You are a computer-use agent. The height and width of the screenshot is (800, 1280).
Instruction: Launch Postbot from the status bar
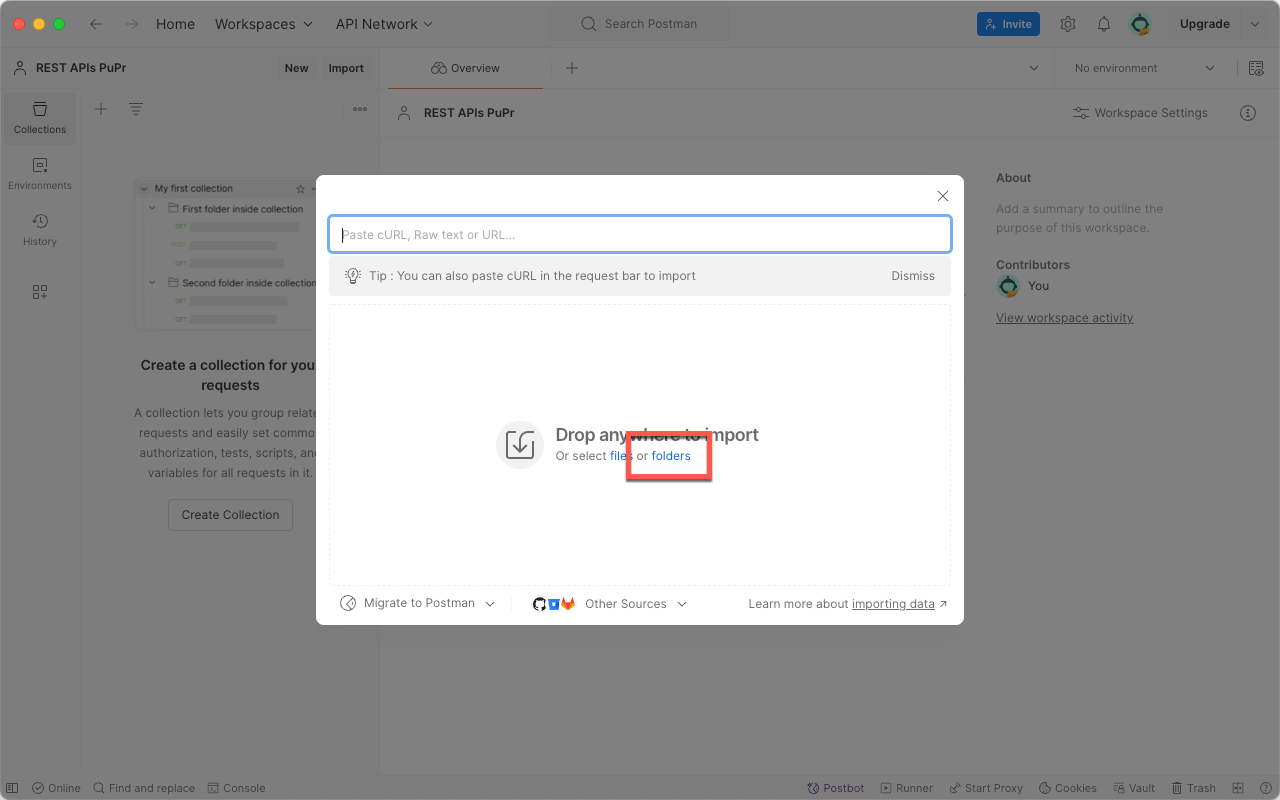(x=836, y=788)
